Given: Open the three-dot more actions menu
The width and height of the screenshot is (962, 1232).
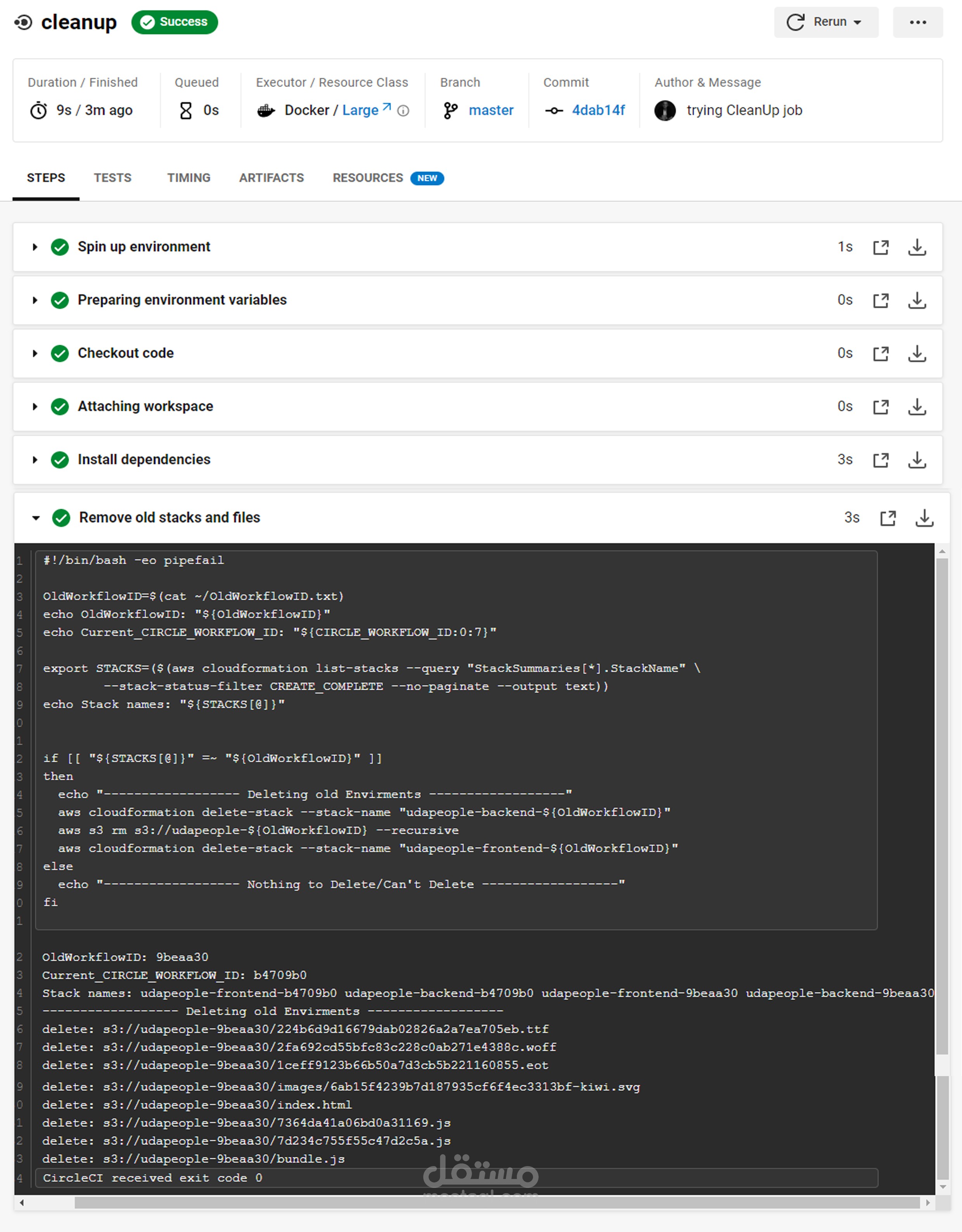Looking at the screenshot, I should [x=917, y=22].
